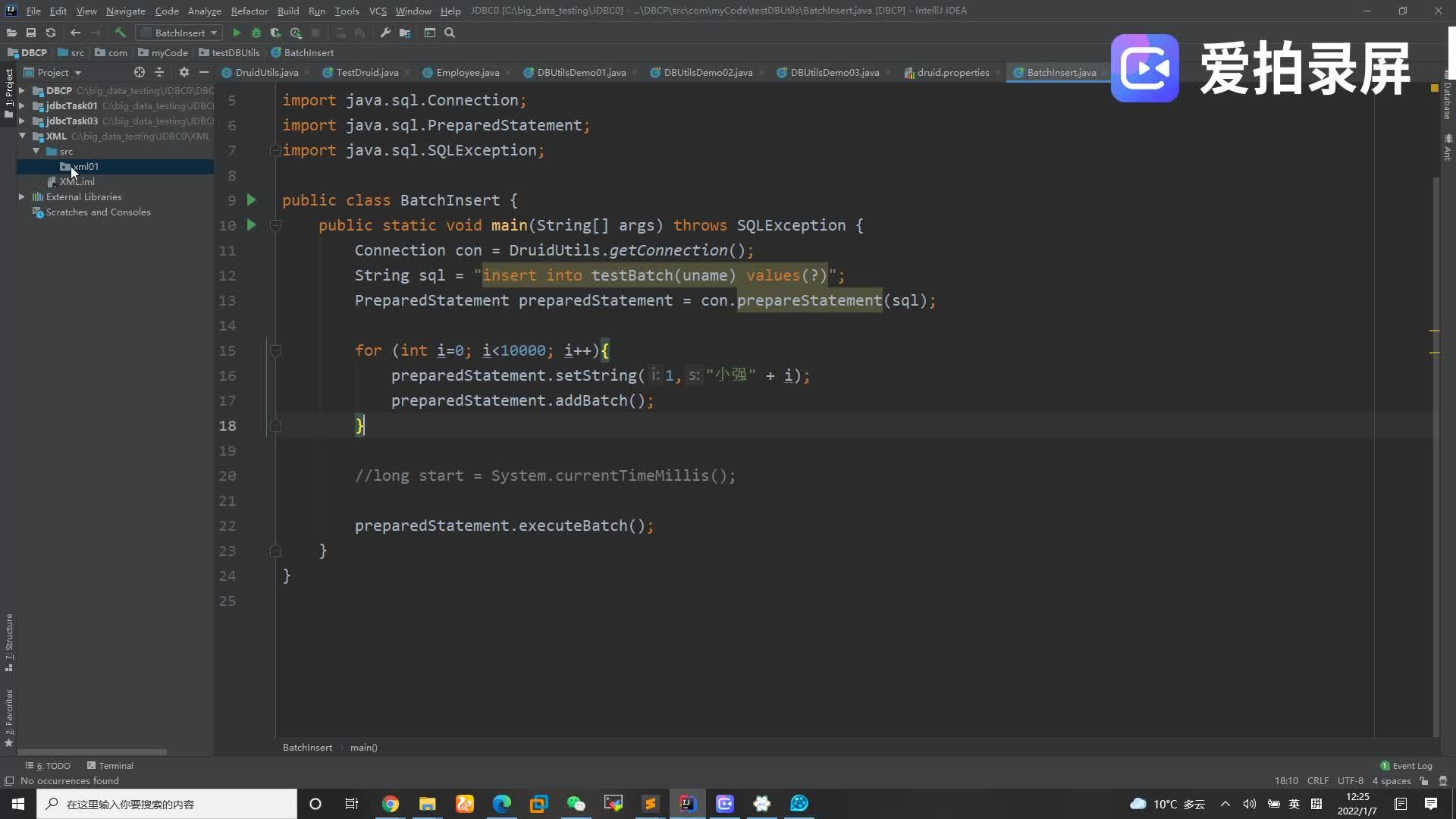Collapse the src folder under XML
The width and height of the screenshot is (1456, 819).
click(x=36, y=151)
